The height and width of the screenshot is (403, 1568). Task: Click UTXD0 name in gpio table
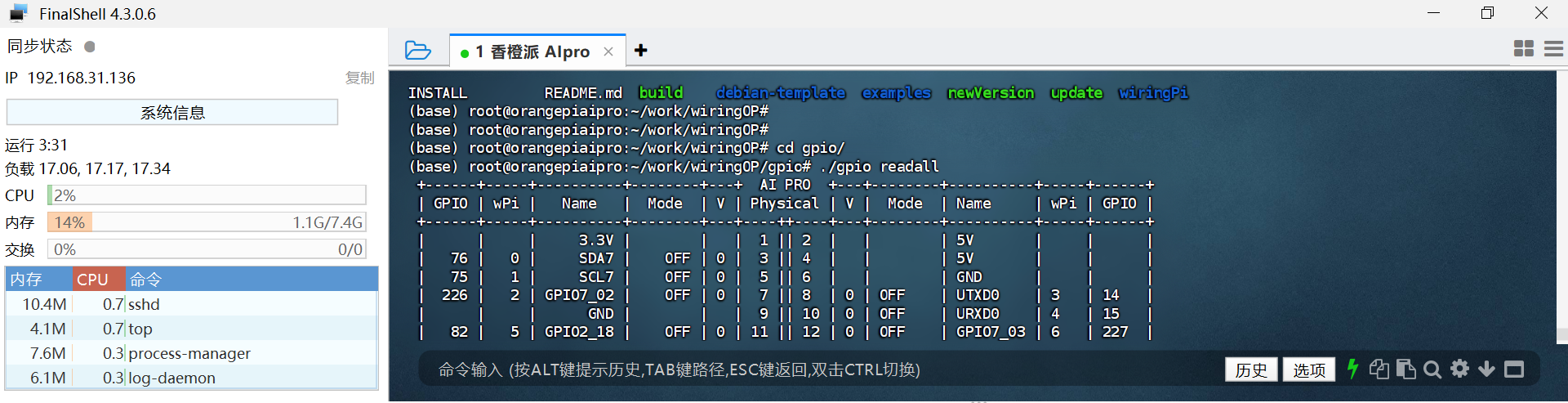(978, 295)
